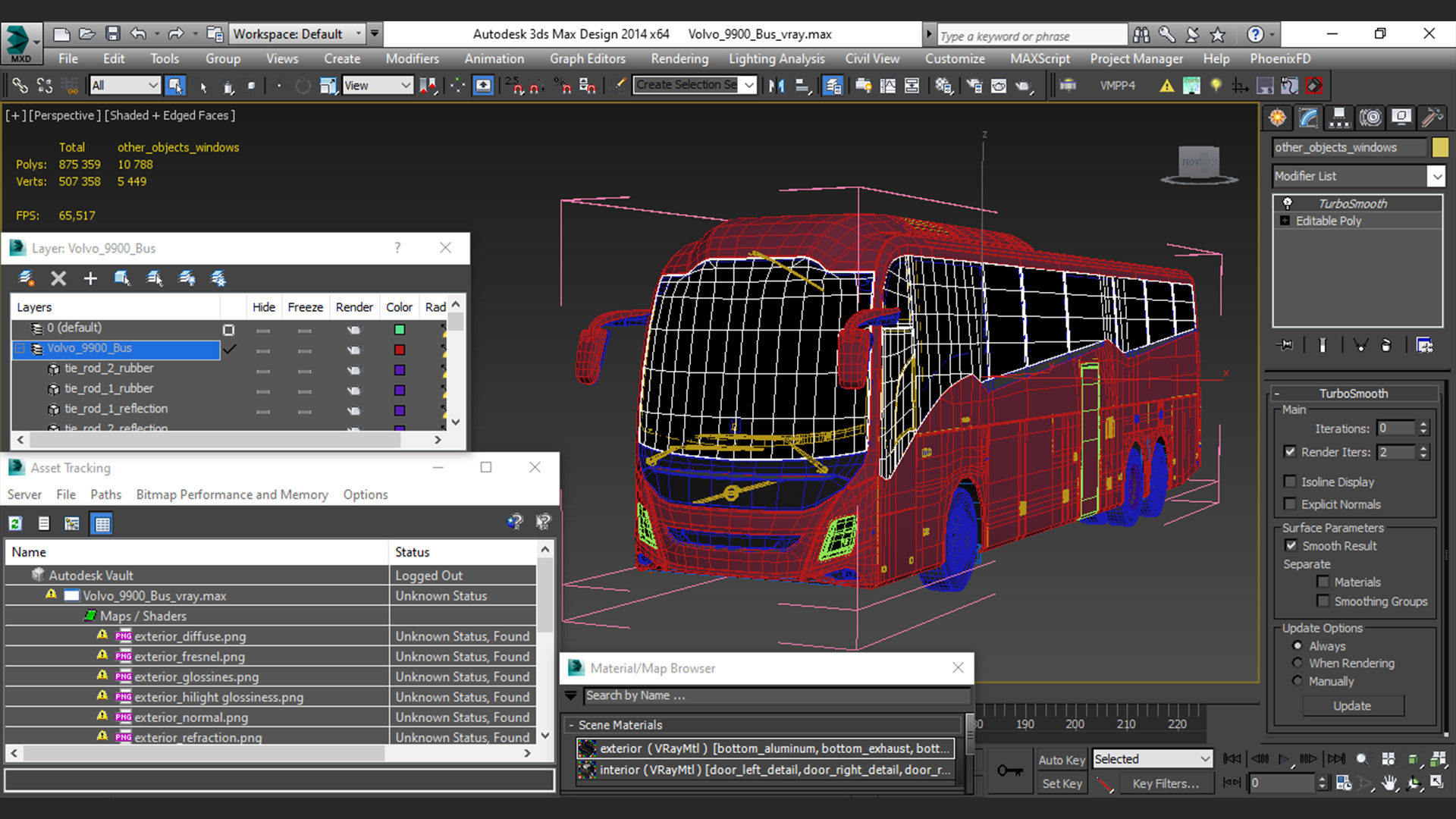Screen dimensions: 1456x819
Task: Click the Set Key button
Action: [1061, 783]
